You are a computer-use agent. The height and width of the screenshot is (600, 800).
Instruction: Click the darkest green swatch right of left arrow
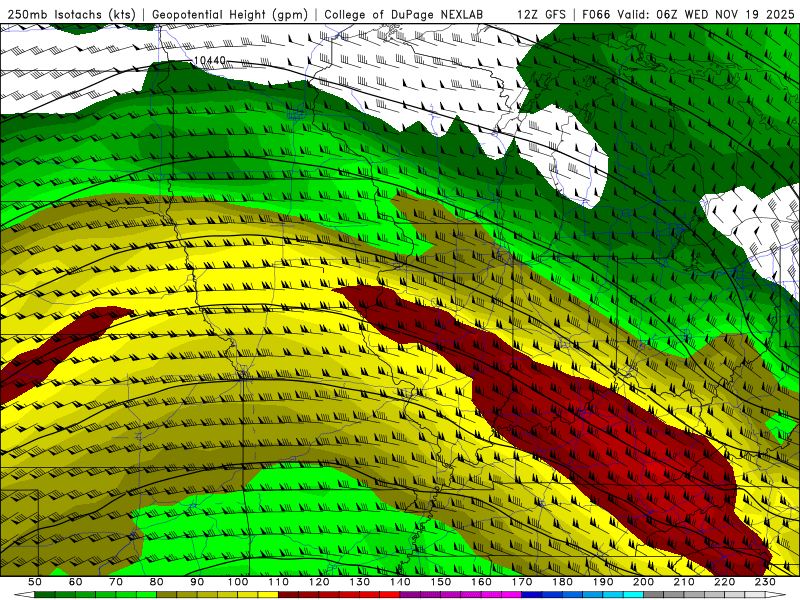click(44, 594)
